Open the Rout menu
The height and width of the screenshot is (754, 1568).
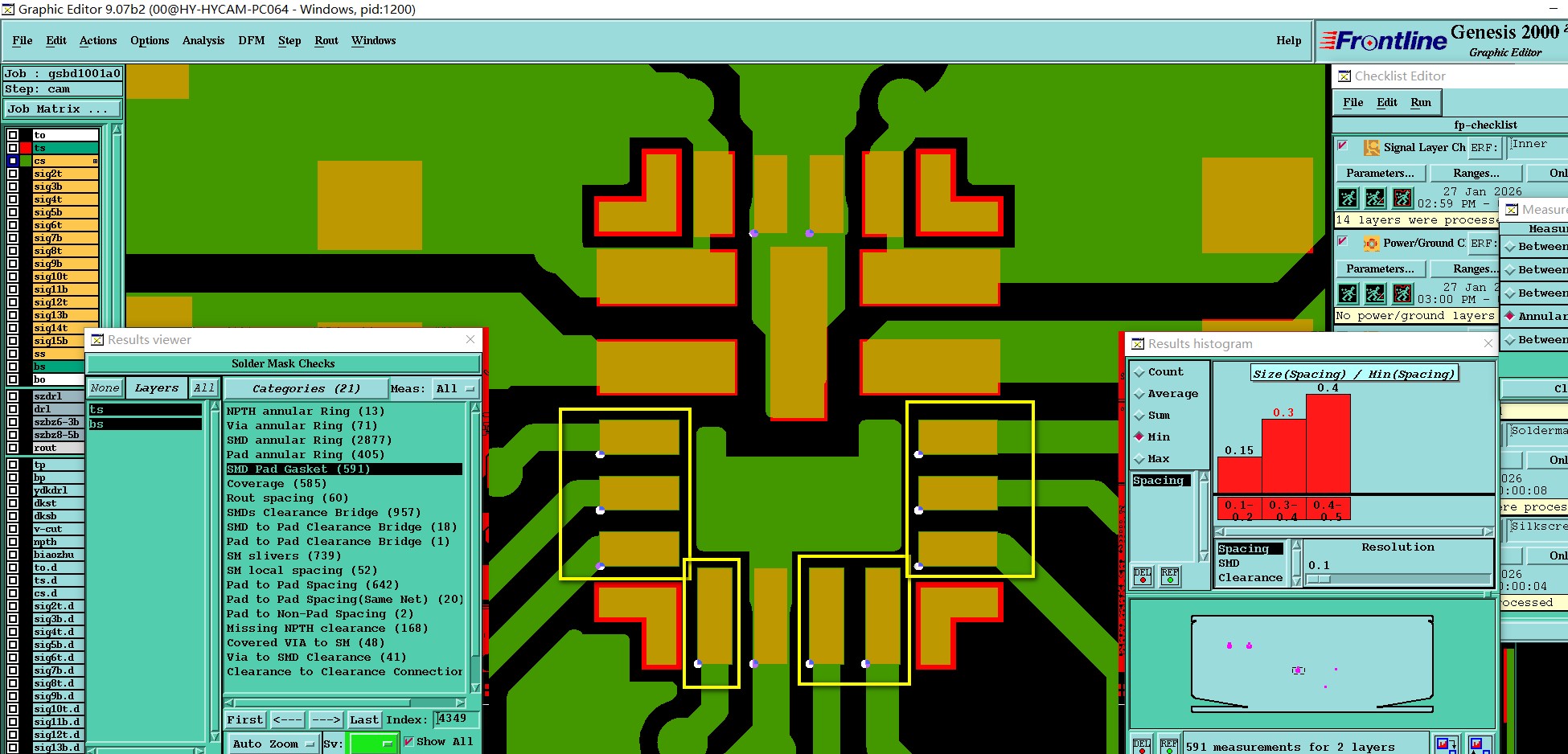326,40
